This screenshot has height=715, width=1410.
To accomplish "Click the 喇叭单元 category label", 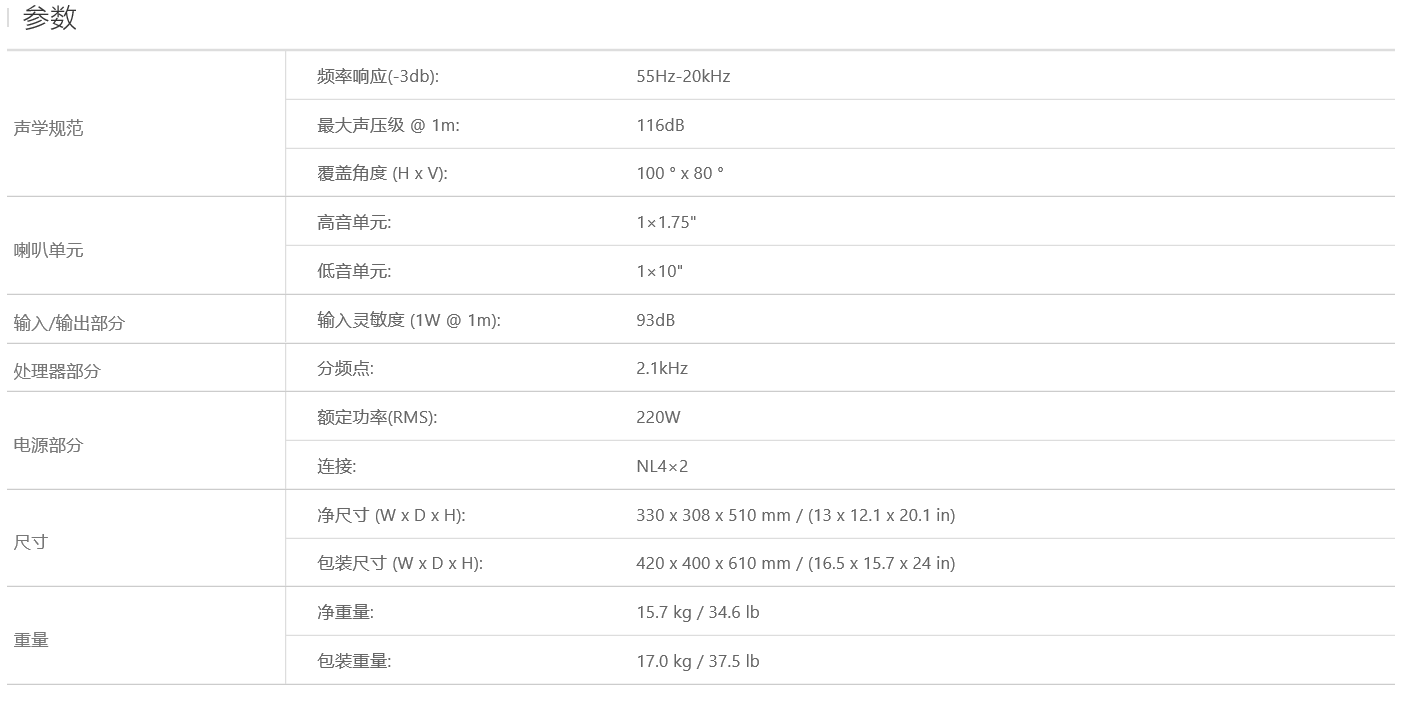I will point(48,250).
